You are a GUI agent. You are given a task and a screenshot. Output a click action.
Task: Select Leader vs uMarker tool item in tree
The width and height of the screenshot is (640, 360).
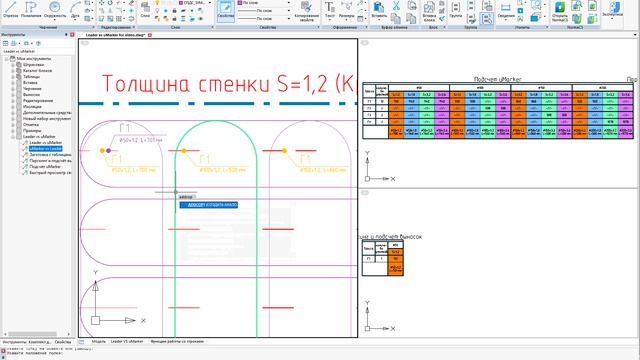click(x=45, y=142)
